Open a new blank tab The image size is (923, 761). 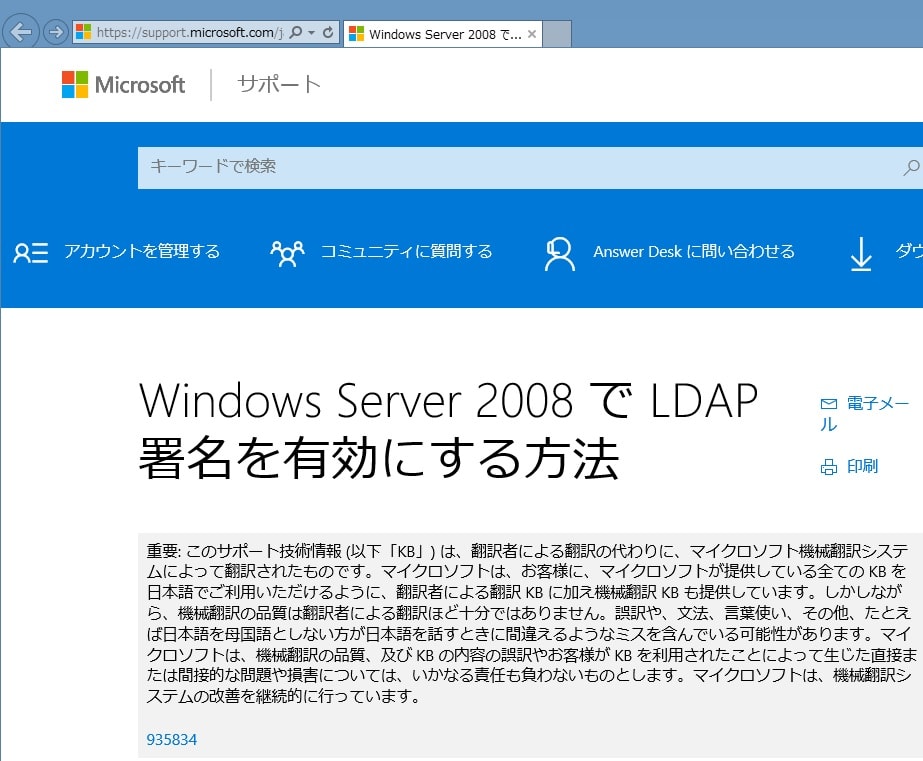pyautogui.click(x=556, y=34)
